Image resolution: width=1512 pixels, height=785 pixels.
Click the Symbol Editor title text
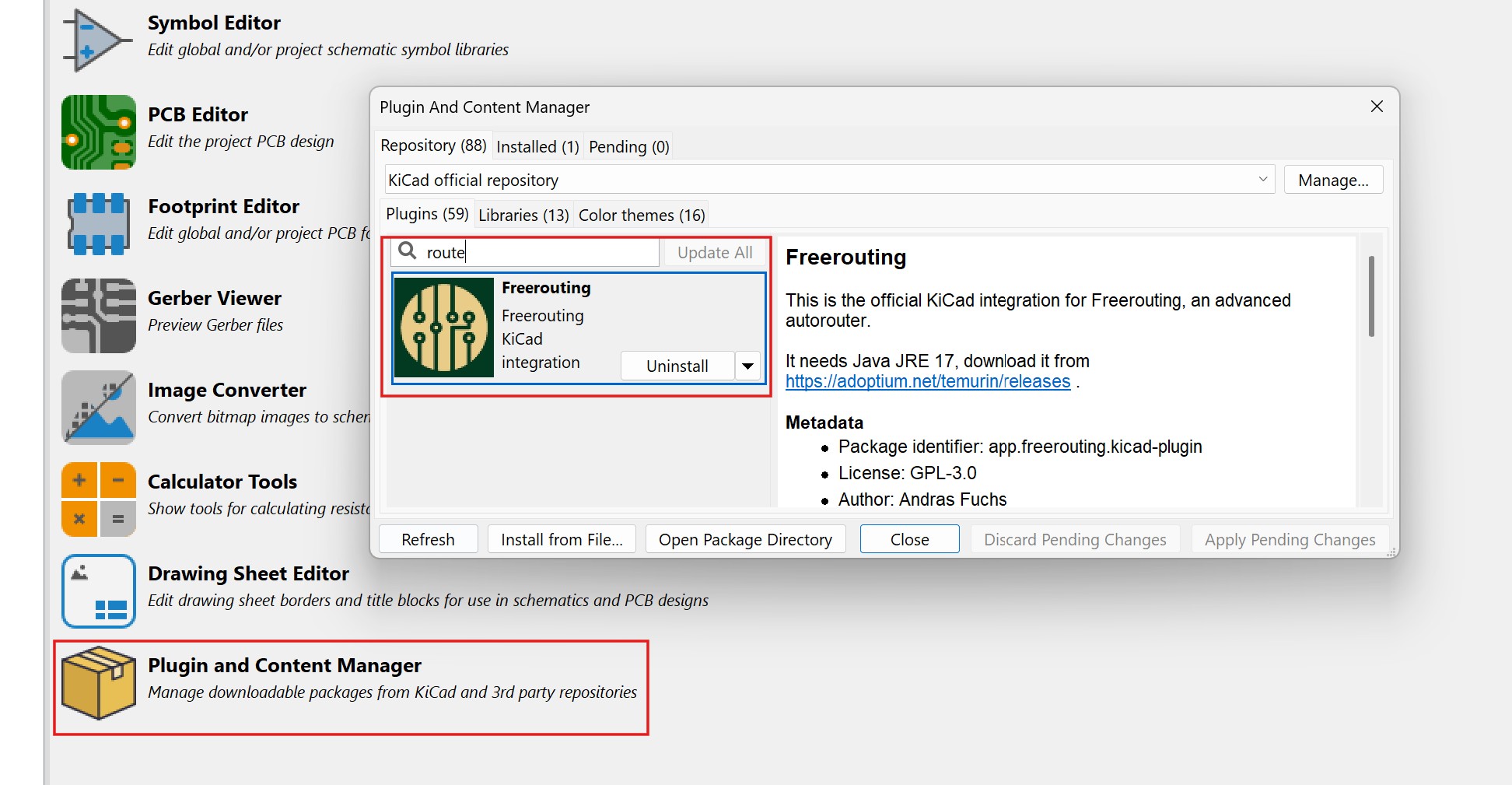[214, 23]
